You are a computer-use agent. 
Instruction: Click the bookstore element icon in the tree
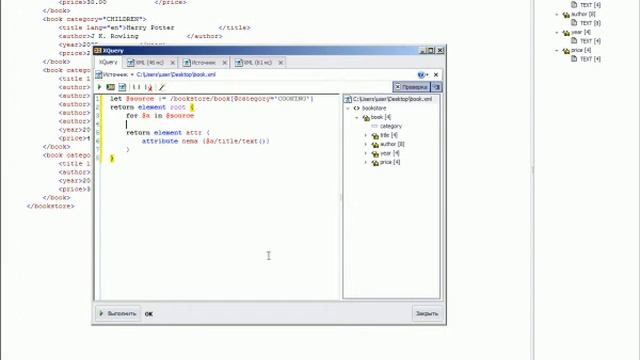(357, 108)
